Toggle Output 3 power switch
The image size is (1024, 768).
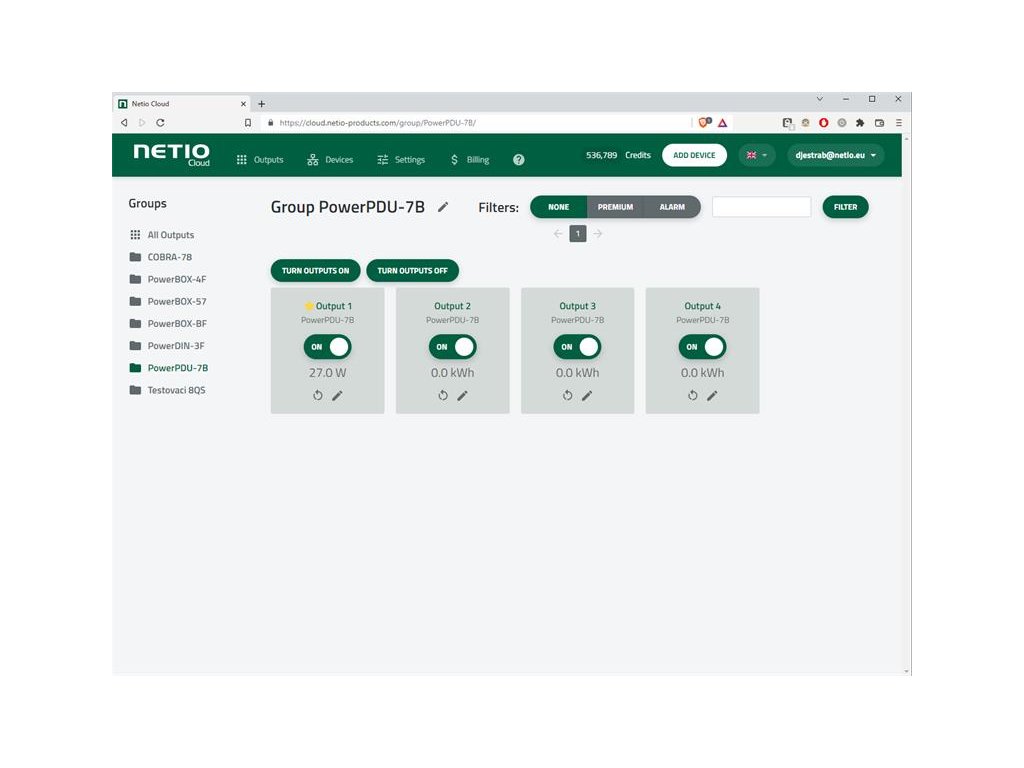[577, 347]
